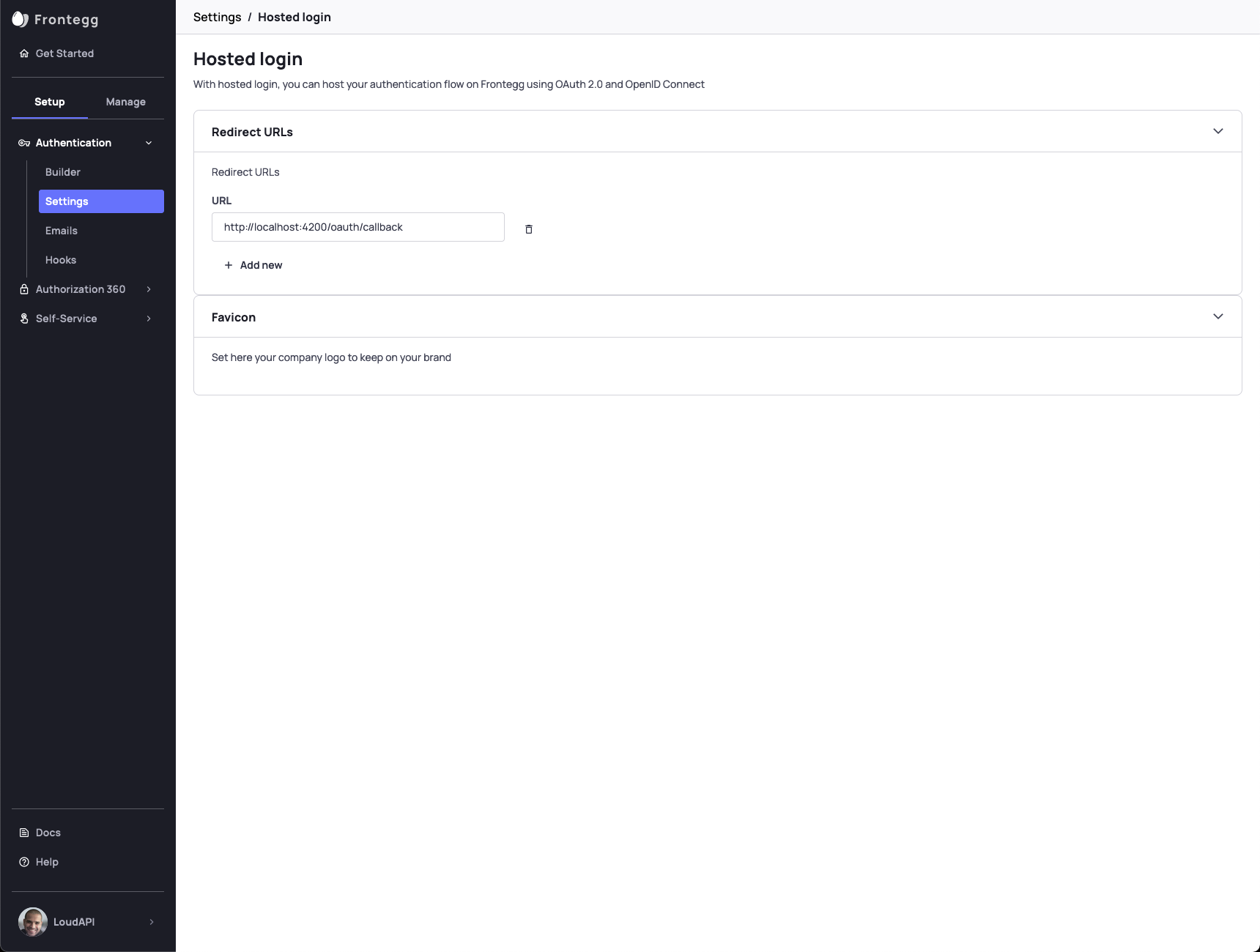
Task: Click the Add new button label
Action: 261,265
